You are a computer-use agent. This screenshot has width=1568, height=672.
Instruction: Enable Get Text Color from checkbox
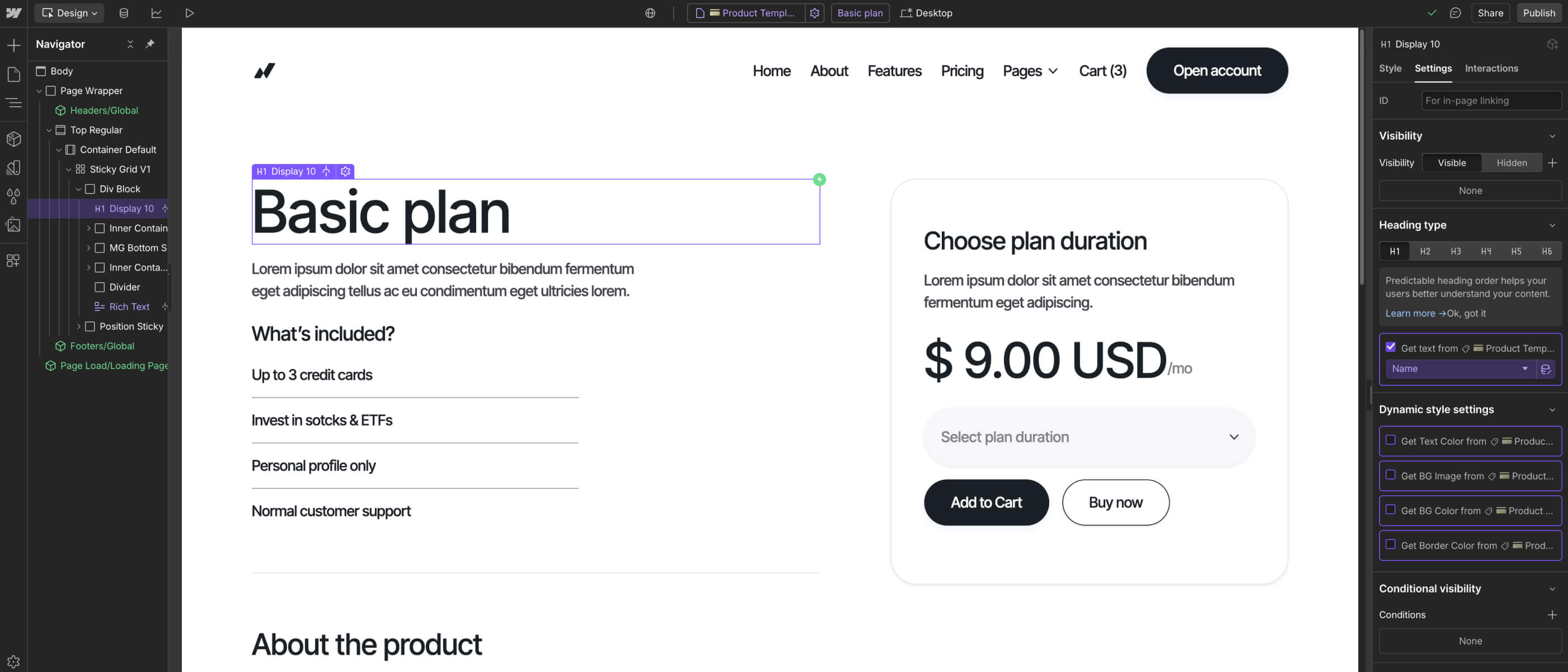pos(1390,440)
